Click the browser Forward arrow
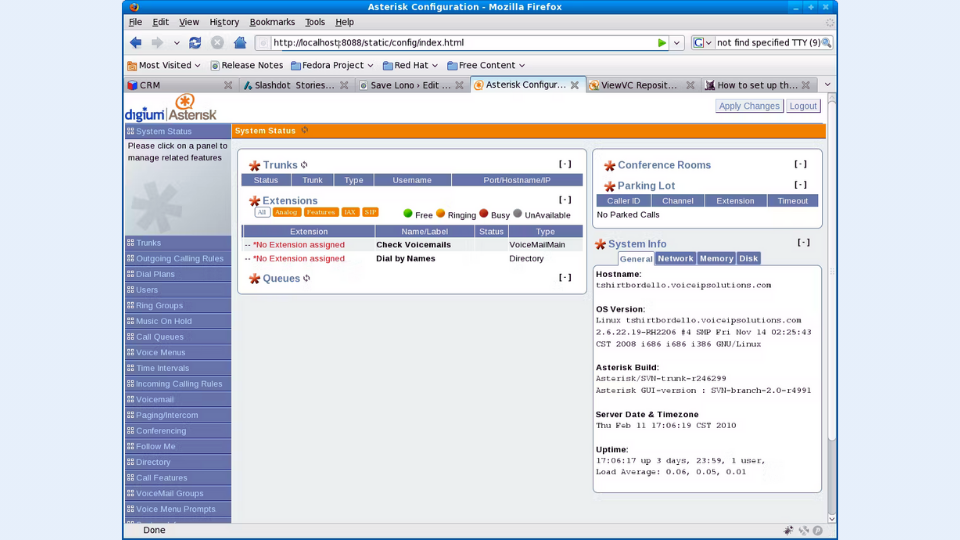960x540 pixels. tap(157, 42)
